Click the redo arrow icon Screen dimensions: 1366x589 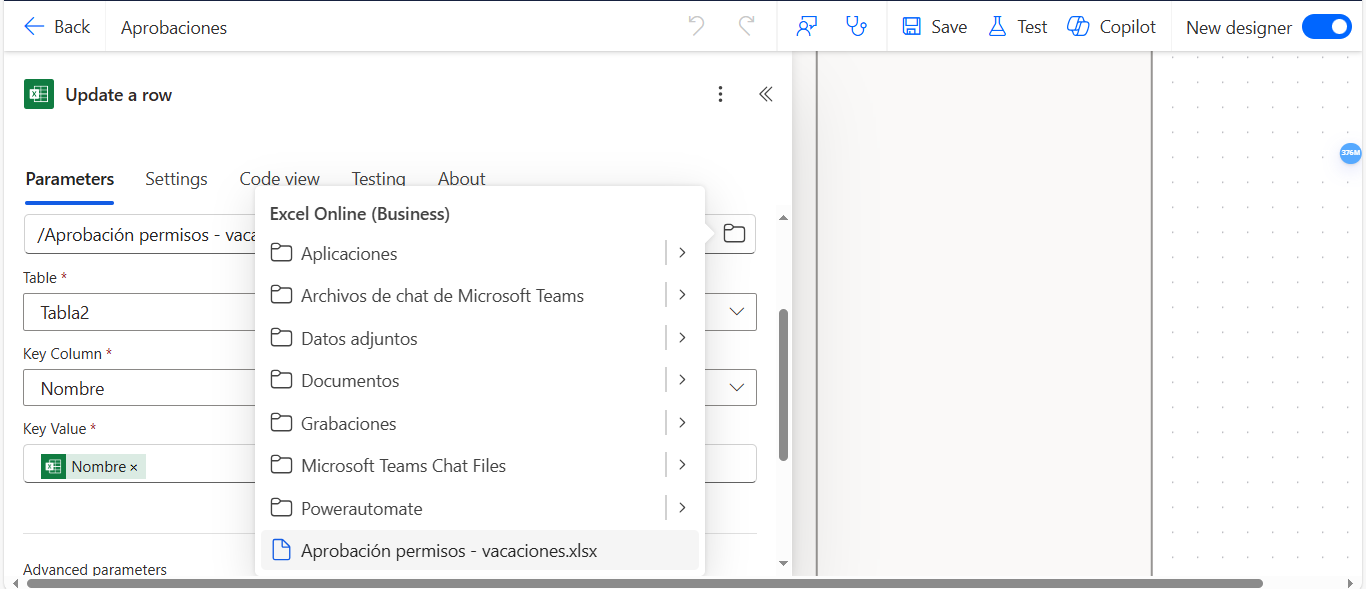[746, 27]
